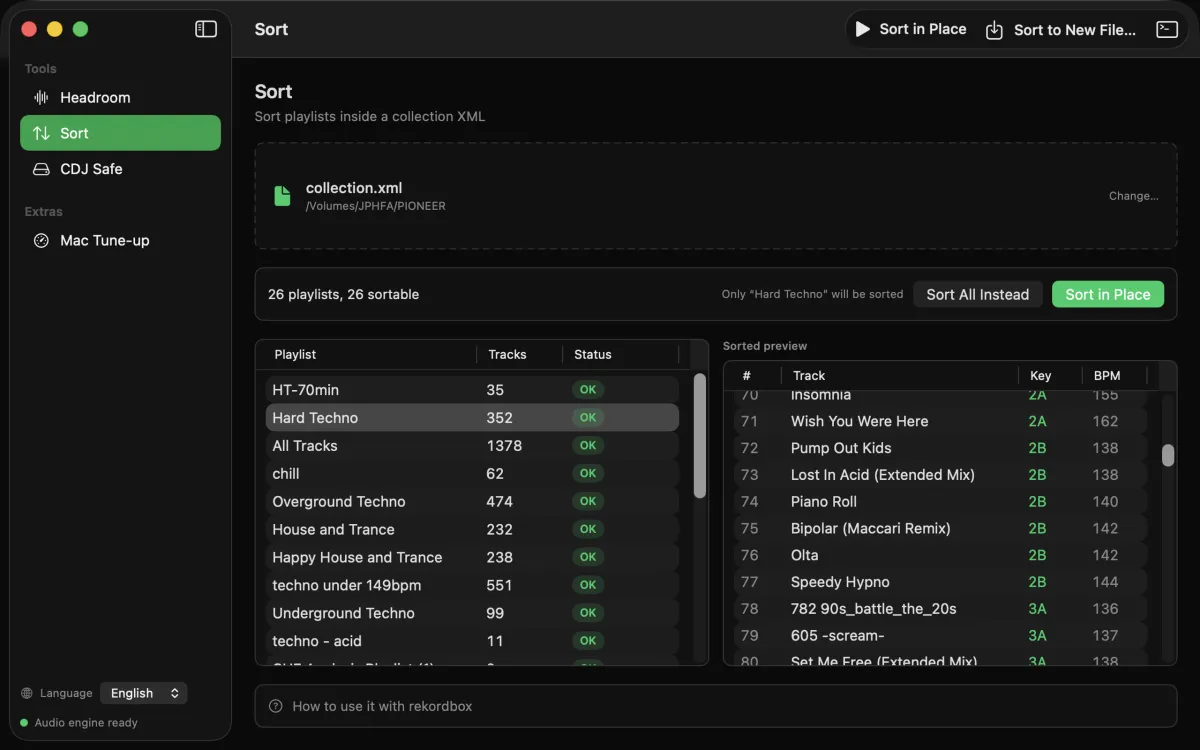Viewport: 1200px width, 750px height.
Task: Click the Key column header in preview
Action: [1040, 376]
